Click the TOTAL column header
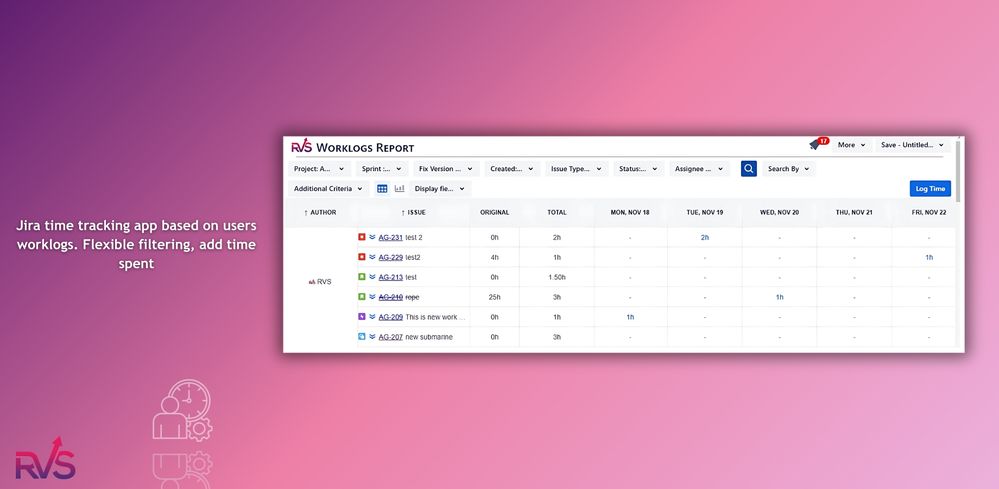 point(556,212)
